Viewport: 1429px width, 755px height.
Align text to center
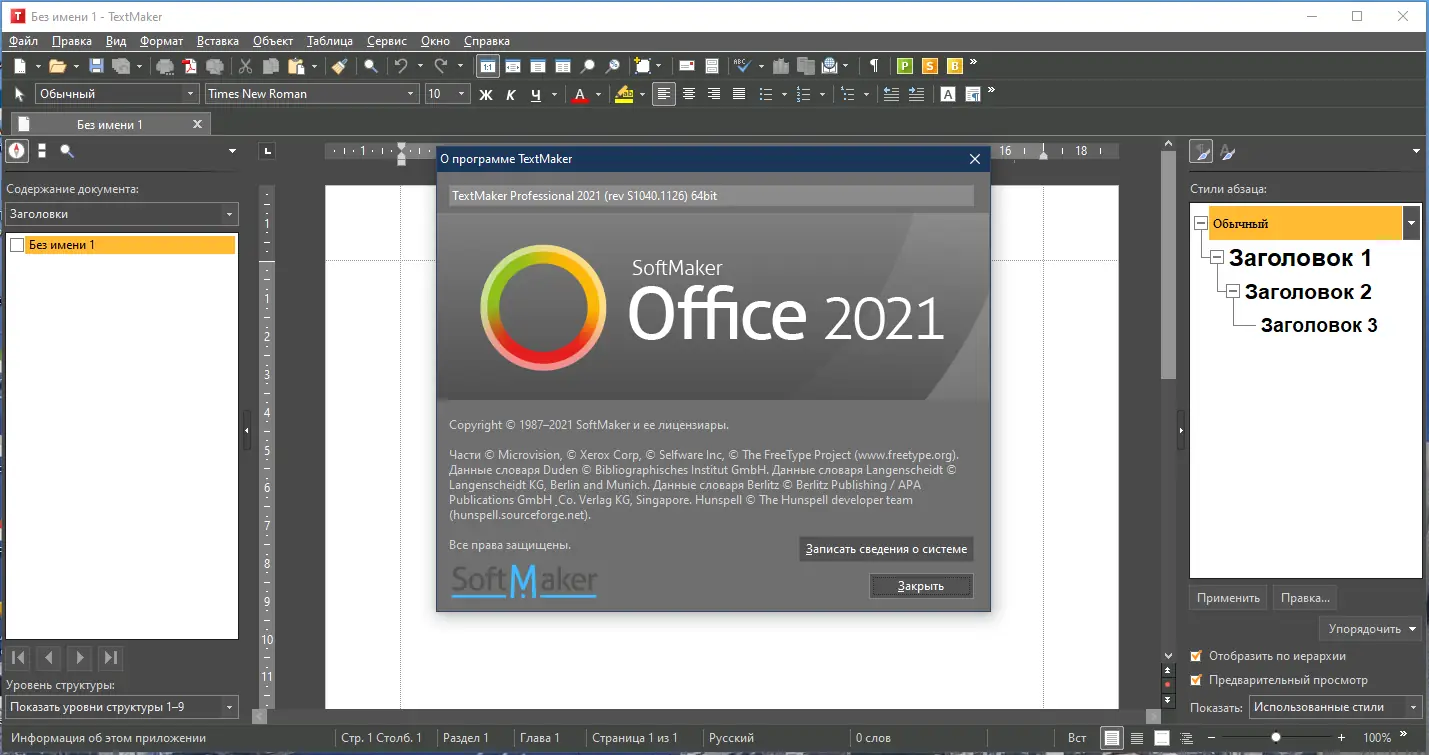(x=689, y=94)
